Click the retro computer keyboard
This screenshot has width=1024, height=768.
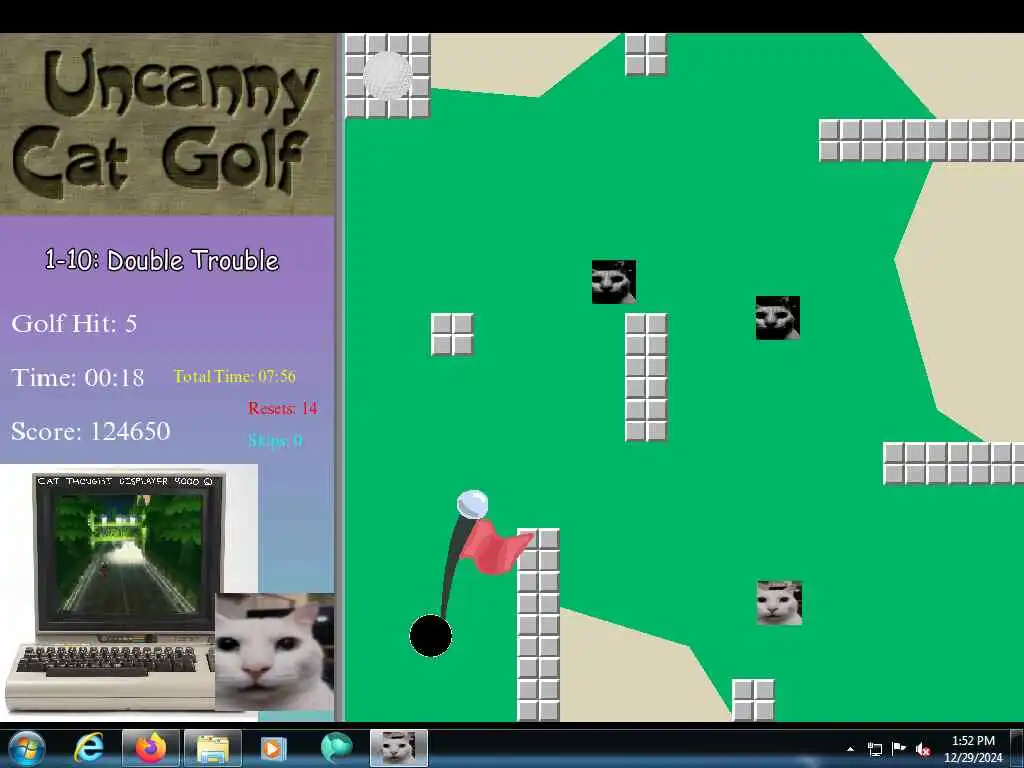[111, 660]
